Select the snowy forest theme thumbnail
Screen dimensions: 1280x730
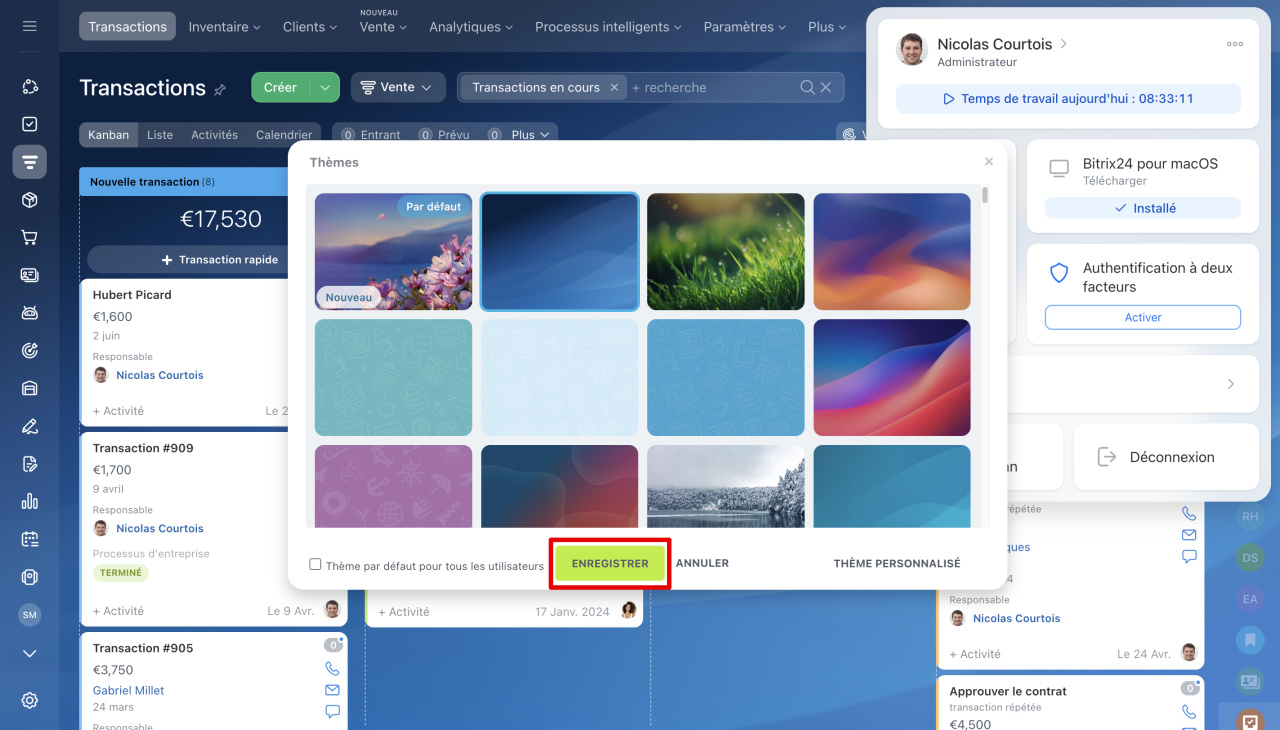[725, 486]
